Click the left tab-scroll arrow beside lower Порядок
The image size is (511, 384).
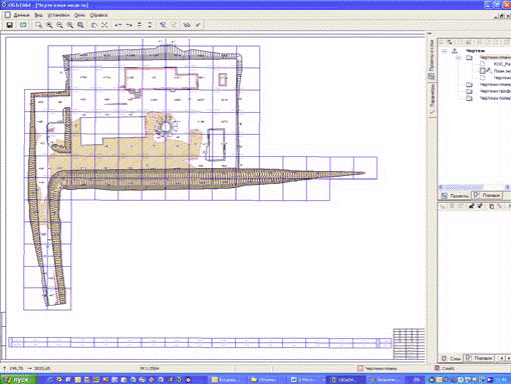click(x=501, y=358)
